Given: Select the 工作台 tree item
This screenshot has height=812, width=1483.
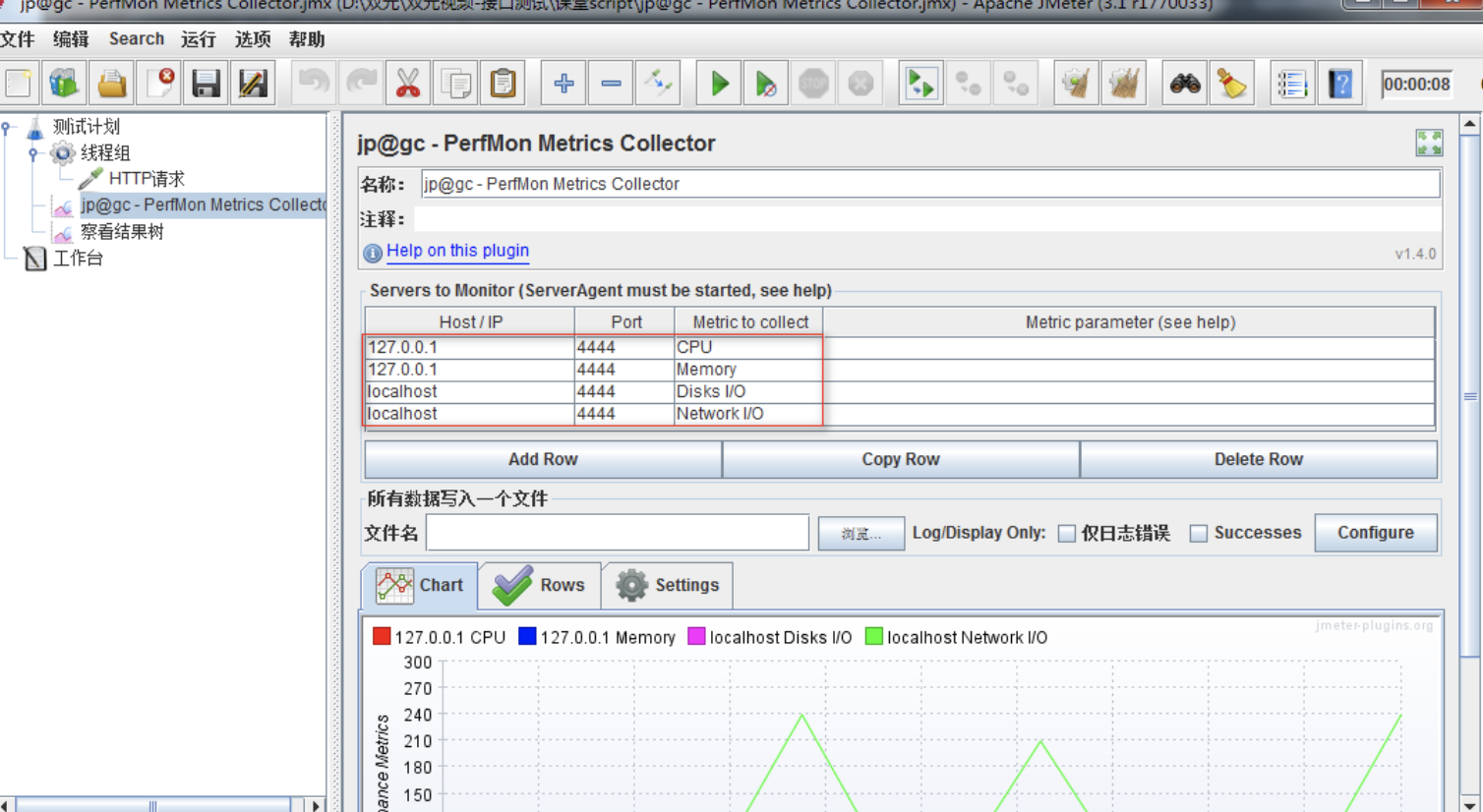Looking at the screenshot, I should click(78, 259).
